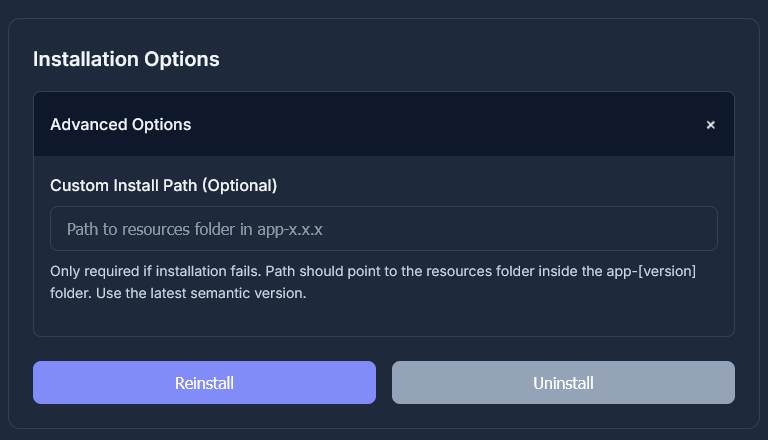This screenshot has width=768, height=440.
Task: Dismiss the Advanced Options panel with ×
Action: (x=710, y=125)
